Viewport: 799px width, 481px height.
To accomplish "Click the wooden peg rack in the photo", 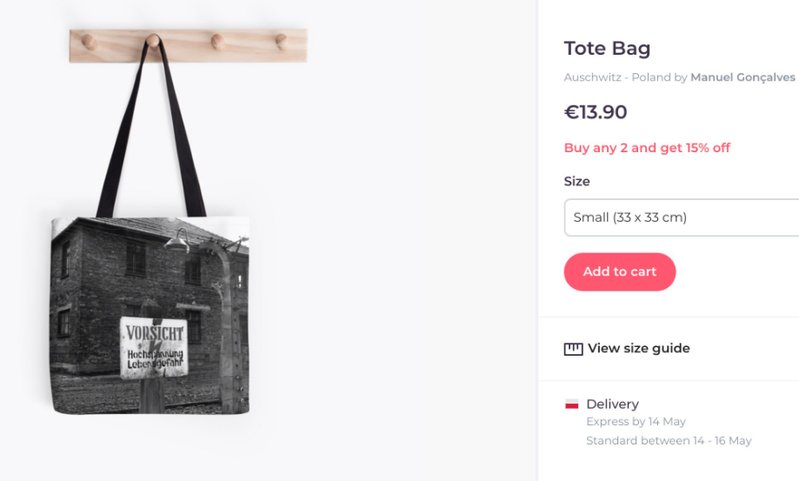I will click(x=188, y=44).
